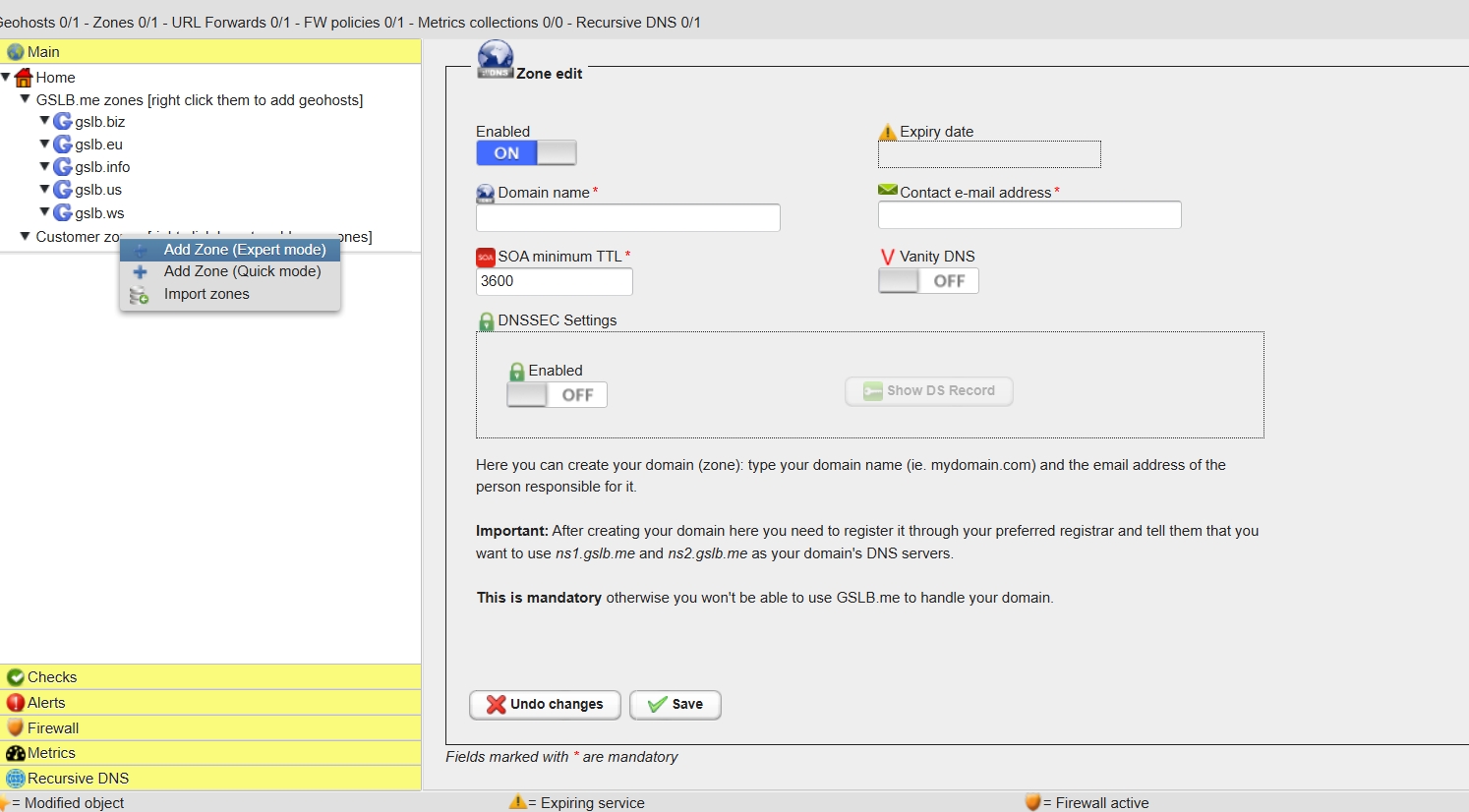Collapse the GSLB.me zones node
The image size is (1469, 812).
[x=26, y=99]
